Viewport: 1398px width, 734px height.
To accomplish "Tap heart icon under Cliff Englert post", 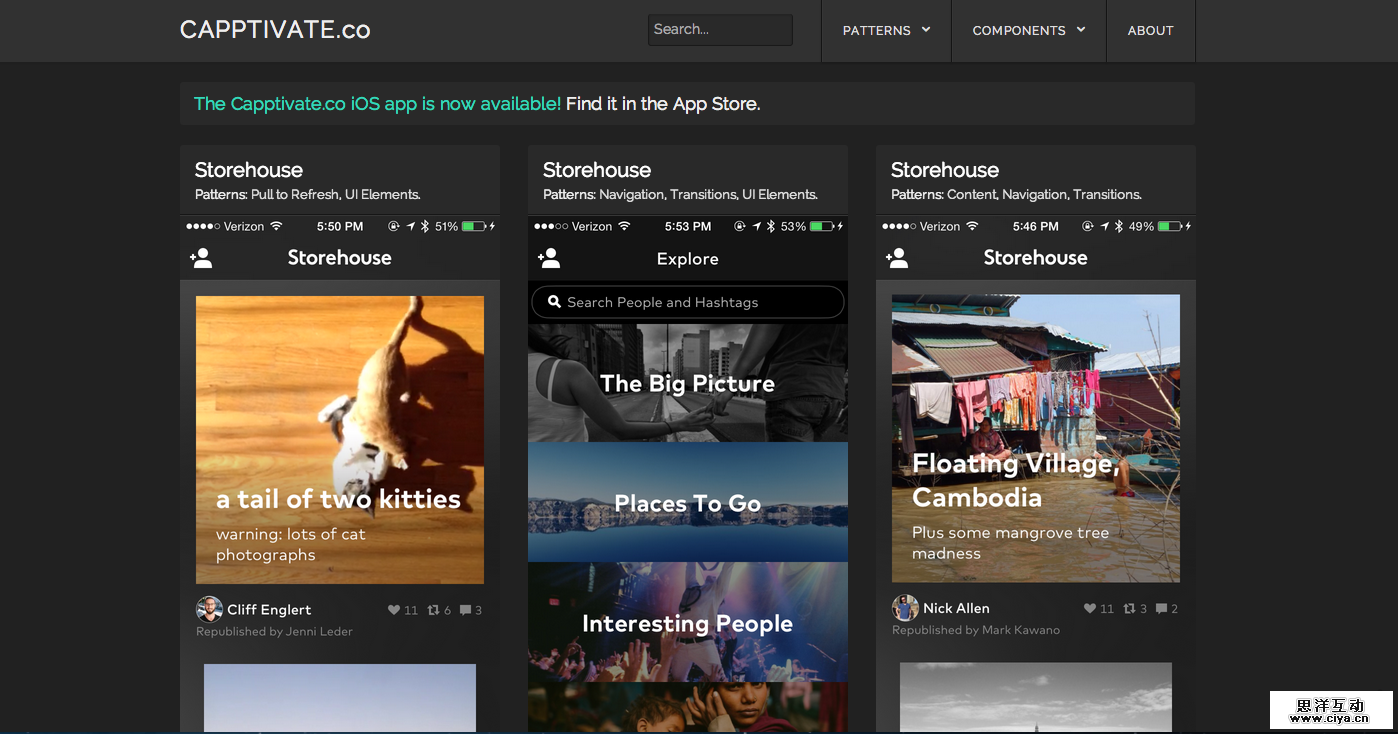I will [393, 610].
